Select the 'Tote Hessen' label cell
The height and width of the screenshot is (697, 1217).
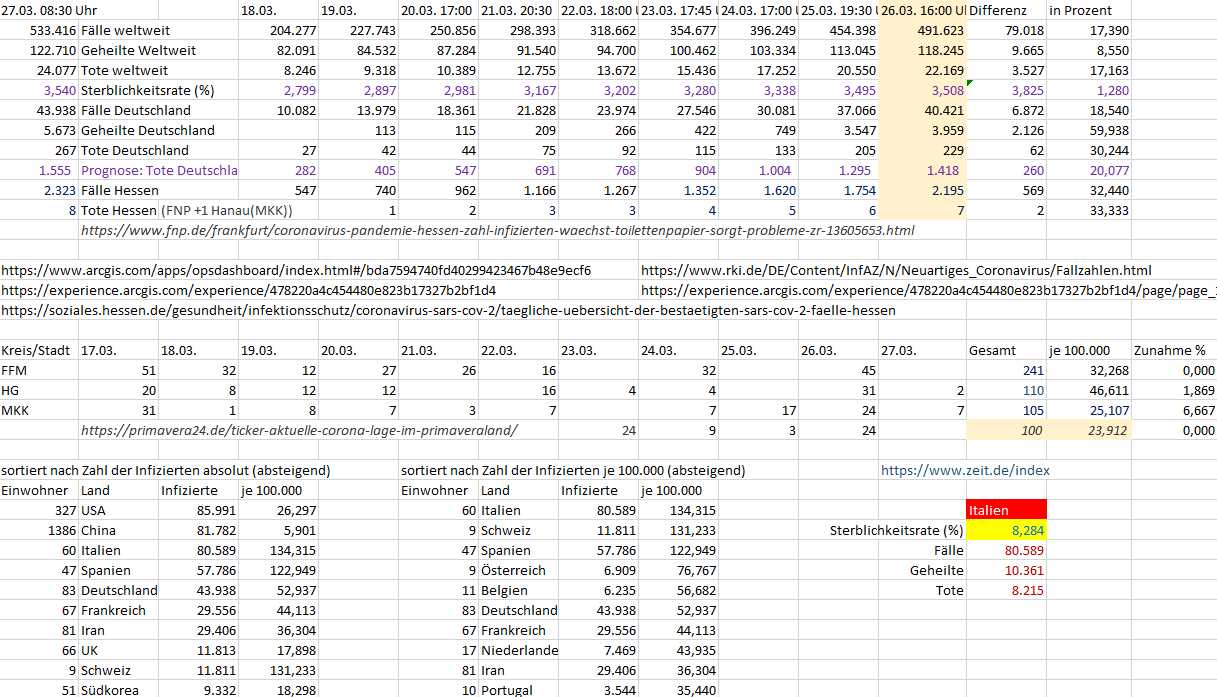click(118, 210)
